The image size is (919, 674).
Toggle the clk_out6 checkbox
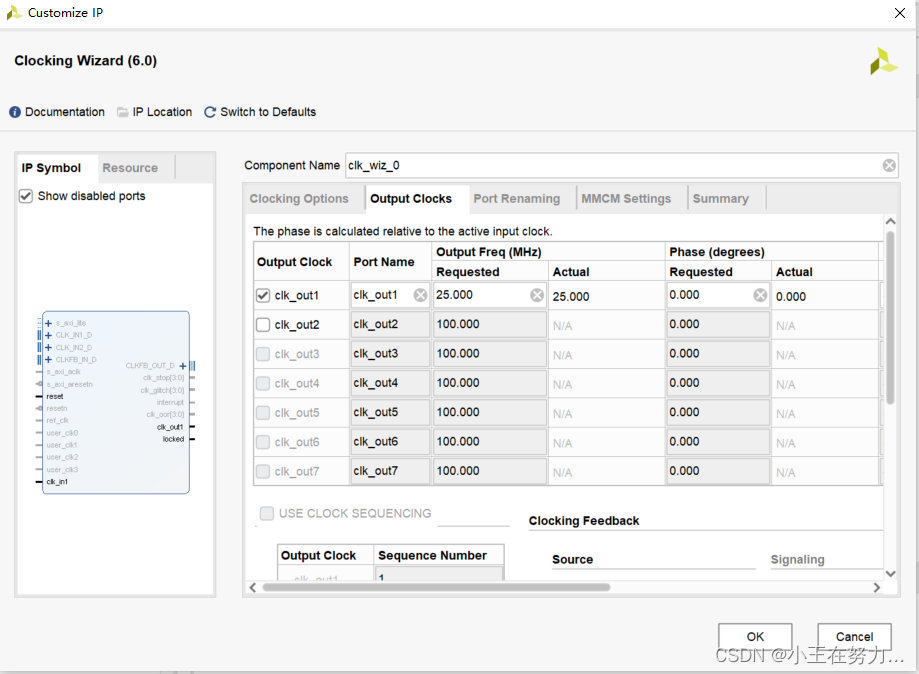point(263,442)
